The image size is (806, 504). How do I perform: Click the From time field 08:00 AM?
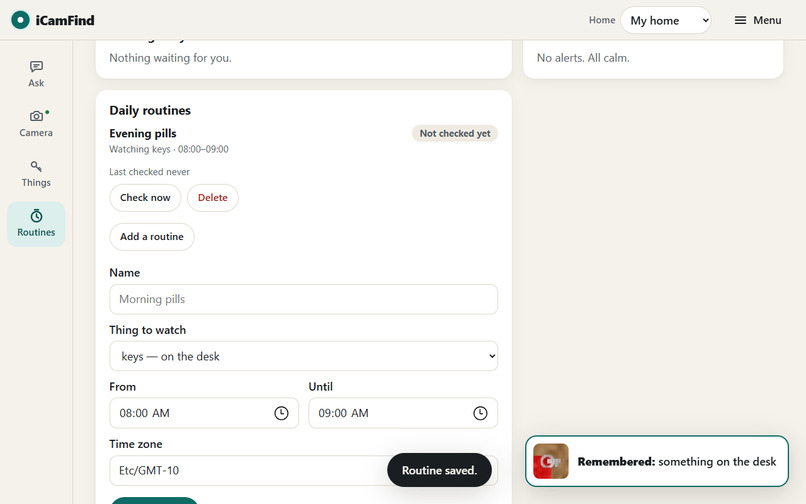[x=204, y=413]
